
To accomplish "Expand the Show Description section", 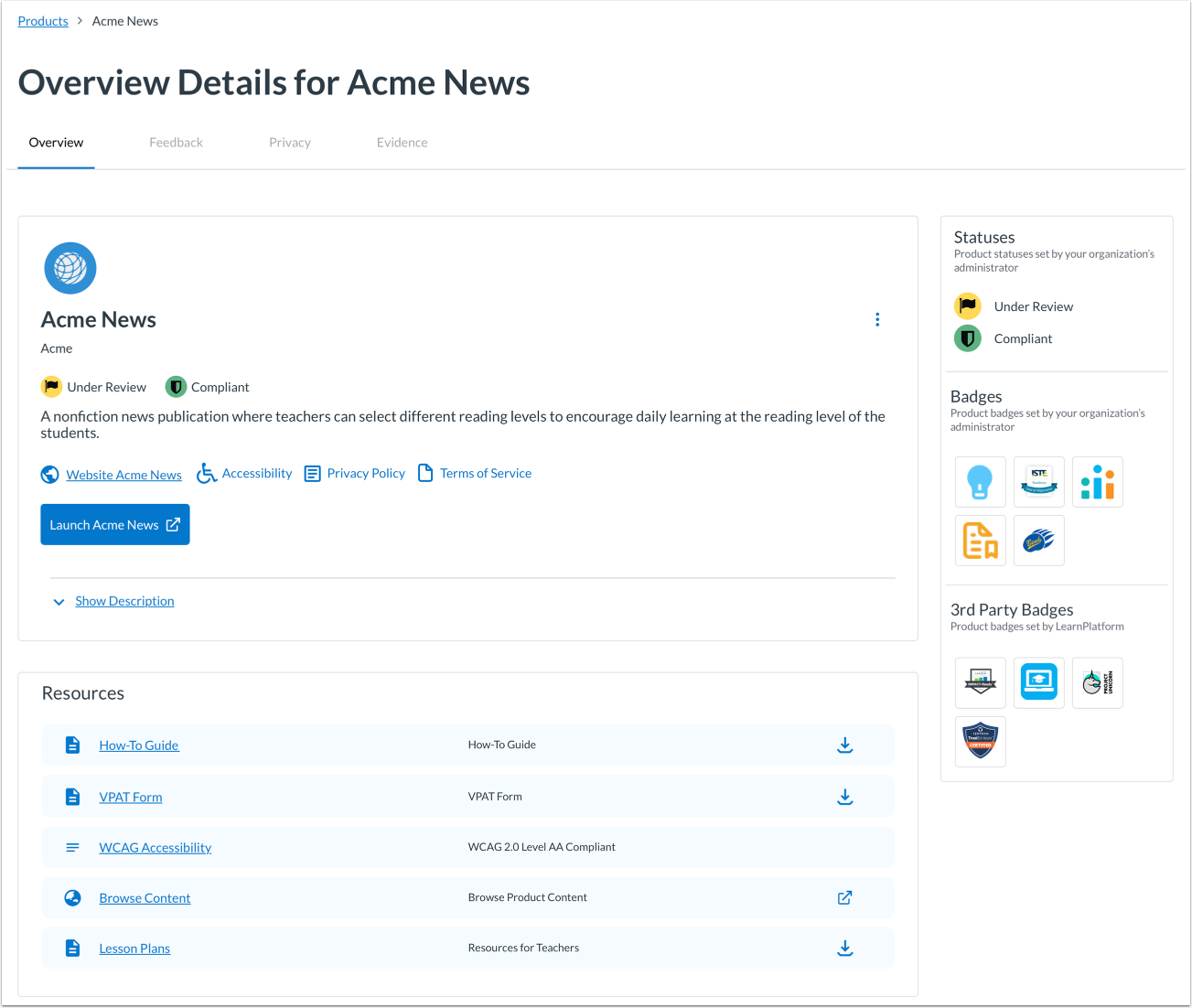I will point(124,601).
